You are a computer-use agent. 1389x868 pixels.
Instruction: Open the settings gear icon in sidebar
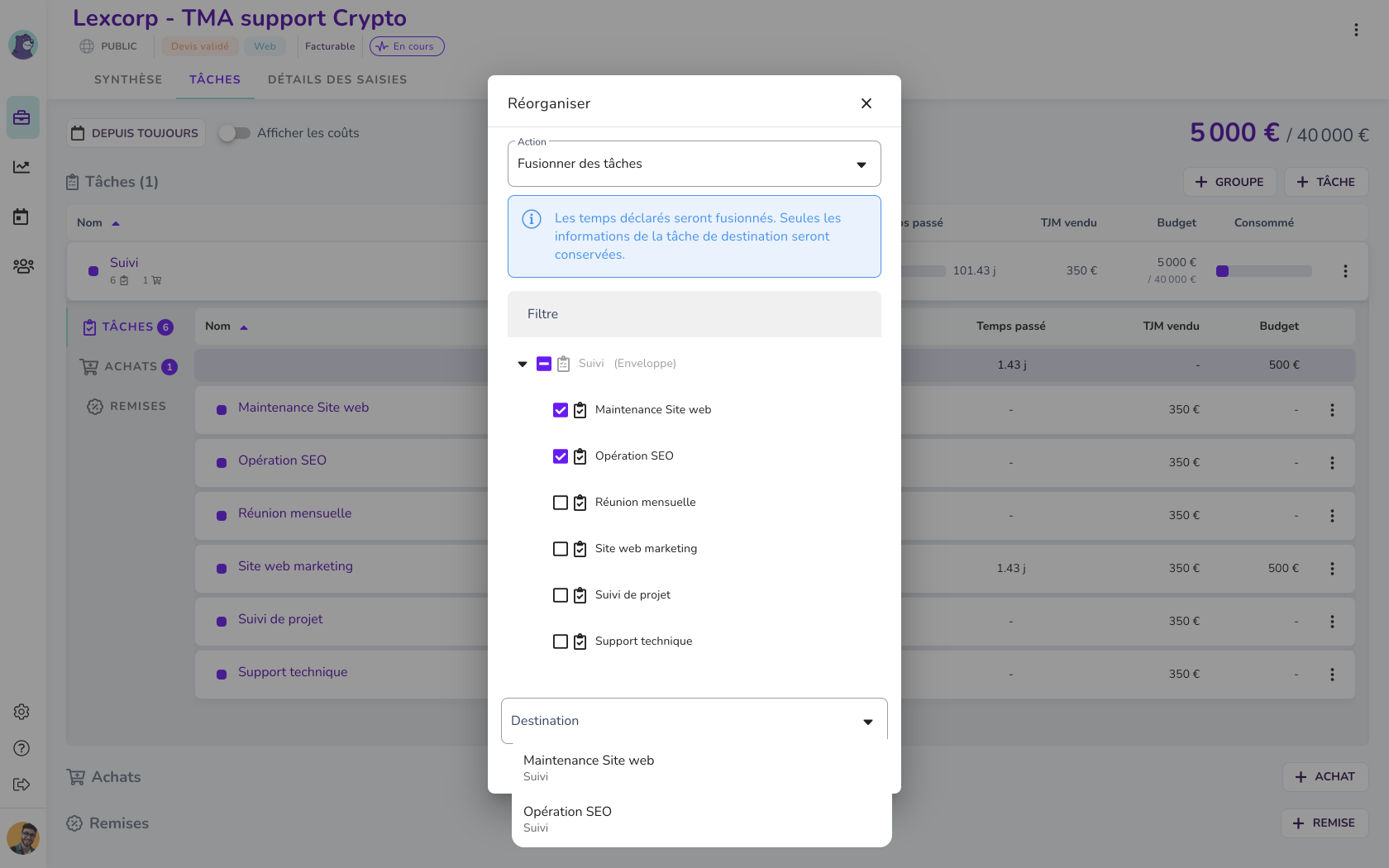coord(21,712)
